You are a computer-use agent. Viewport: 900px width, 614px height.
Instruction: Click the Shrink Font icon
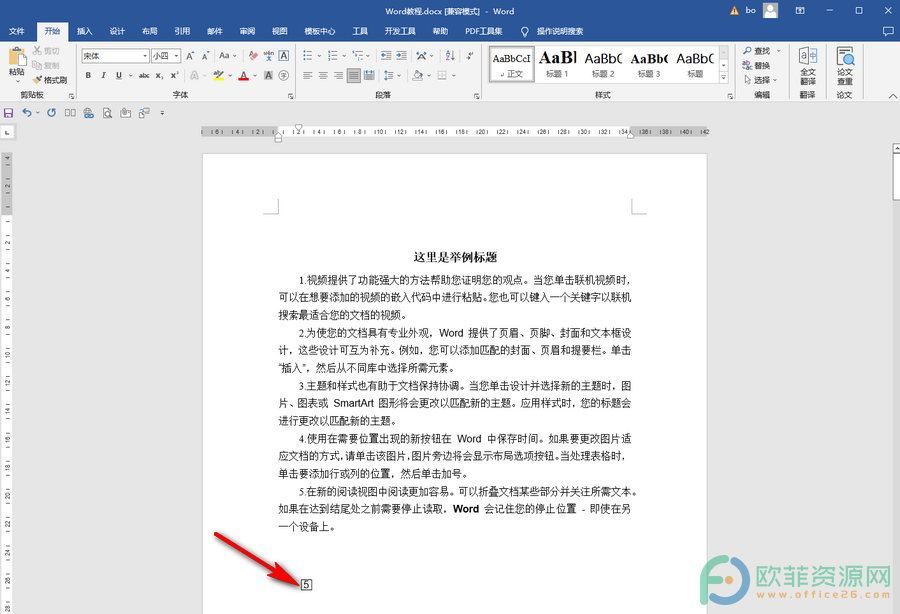click(x=205, y=56)
